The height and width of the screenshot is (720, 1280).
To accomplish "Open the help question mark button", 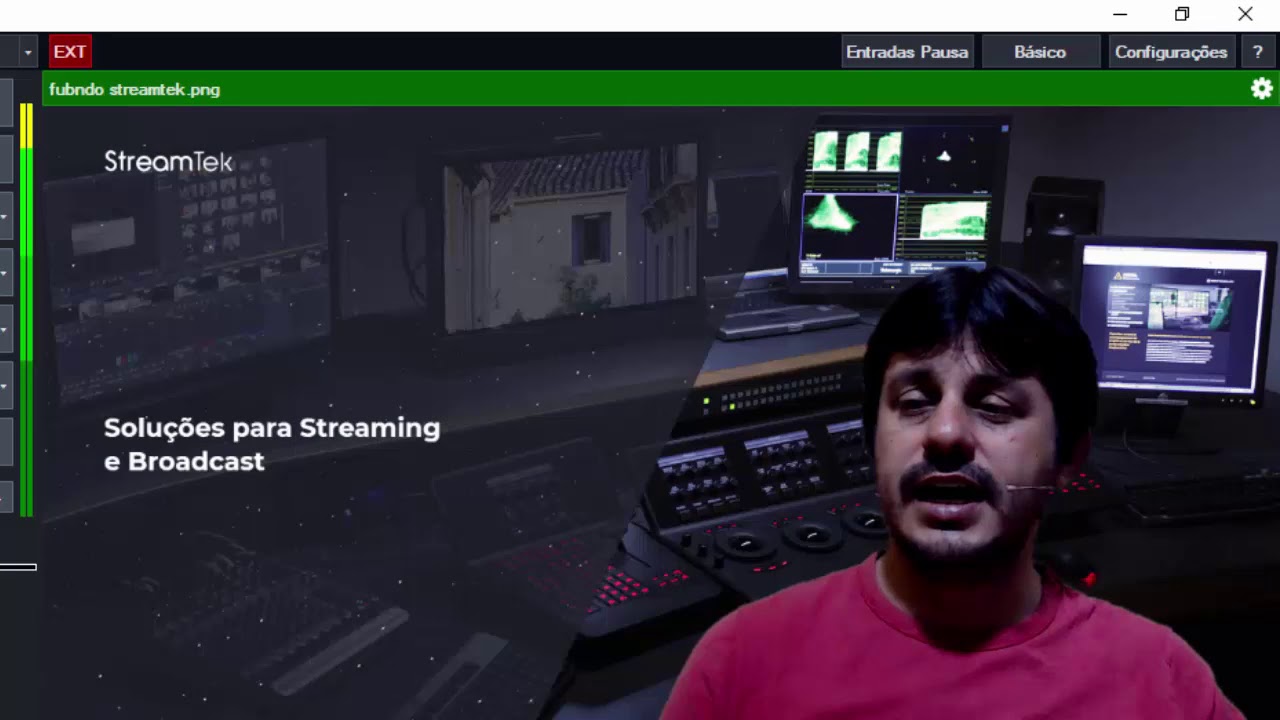I will [1258, 52].
